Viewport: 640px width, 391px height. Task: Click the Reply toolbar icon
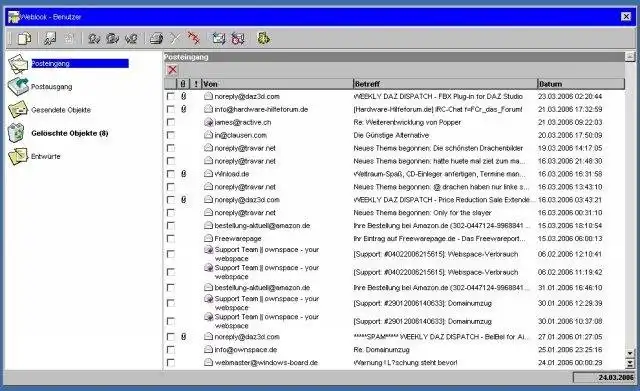[x=94, y=39]
